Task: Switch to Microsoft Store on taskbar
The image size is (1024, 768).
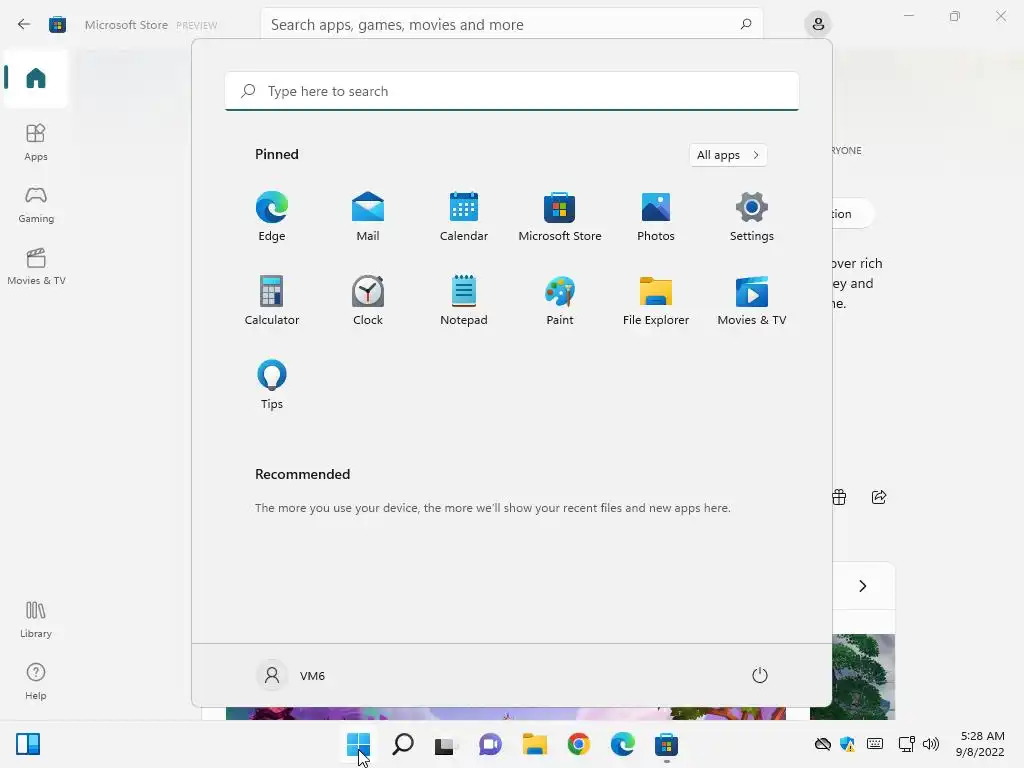Action: (666, 744)
